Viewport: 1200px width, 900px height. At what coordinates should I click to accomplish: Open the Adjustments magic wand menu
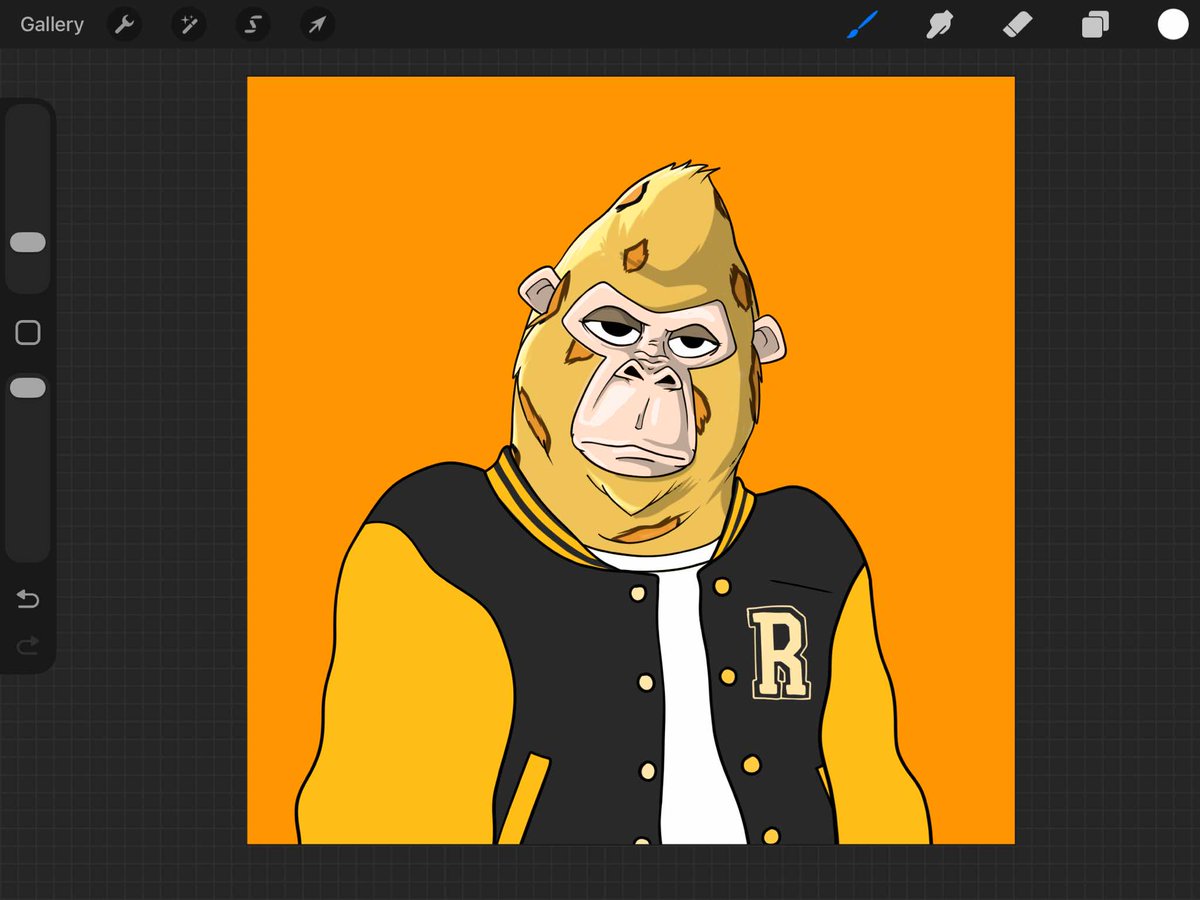click(188, 25)
